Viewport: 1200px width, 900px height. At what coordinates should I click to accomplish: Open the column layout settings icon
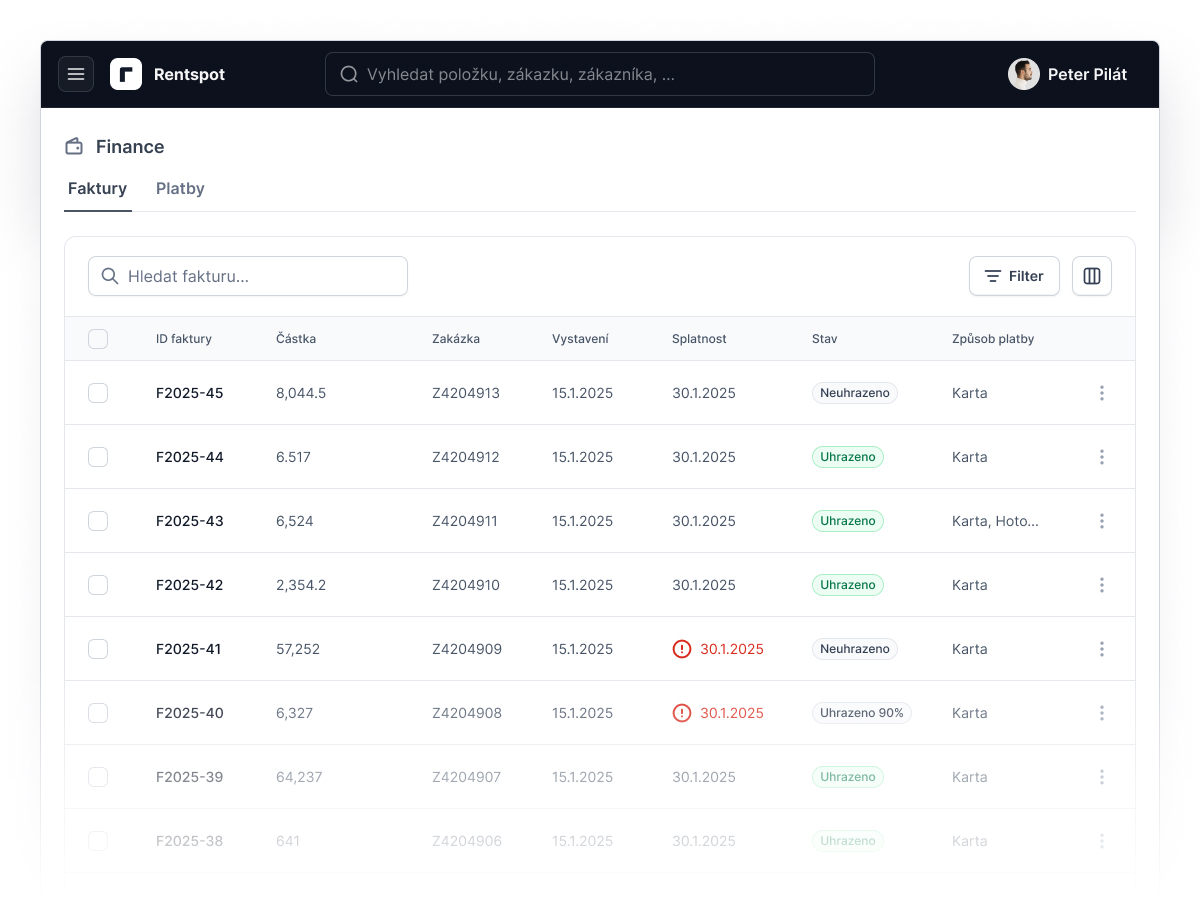[1092, 276]
